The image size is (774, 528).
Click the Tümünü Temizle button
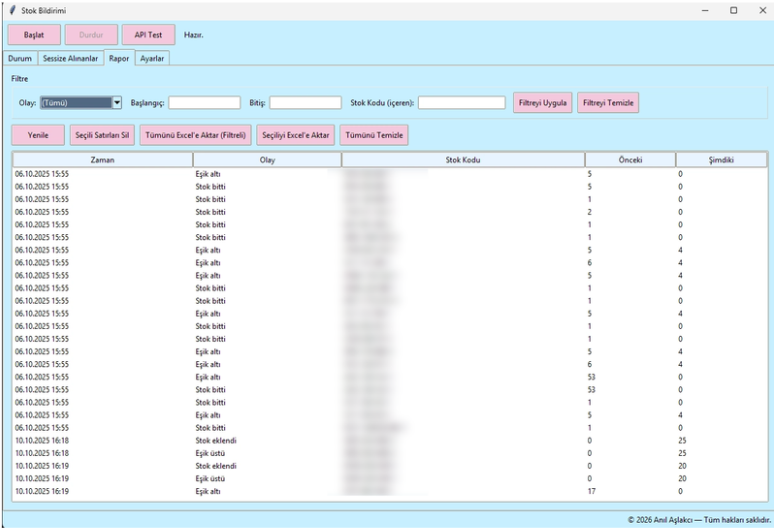pyautogui.click(x=374, y=135)
